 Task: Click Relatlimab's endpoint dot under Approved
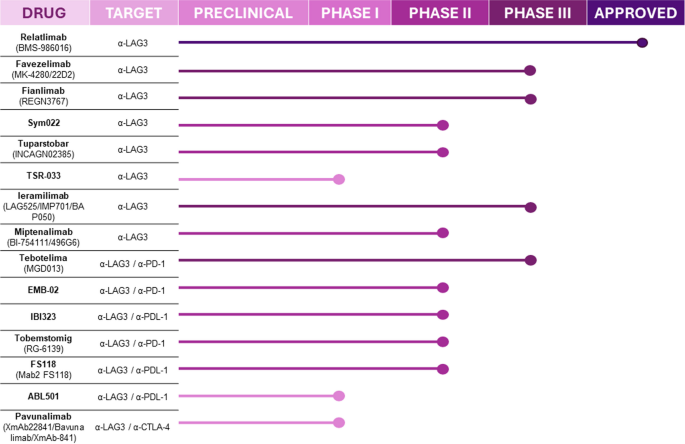[643, 42]
